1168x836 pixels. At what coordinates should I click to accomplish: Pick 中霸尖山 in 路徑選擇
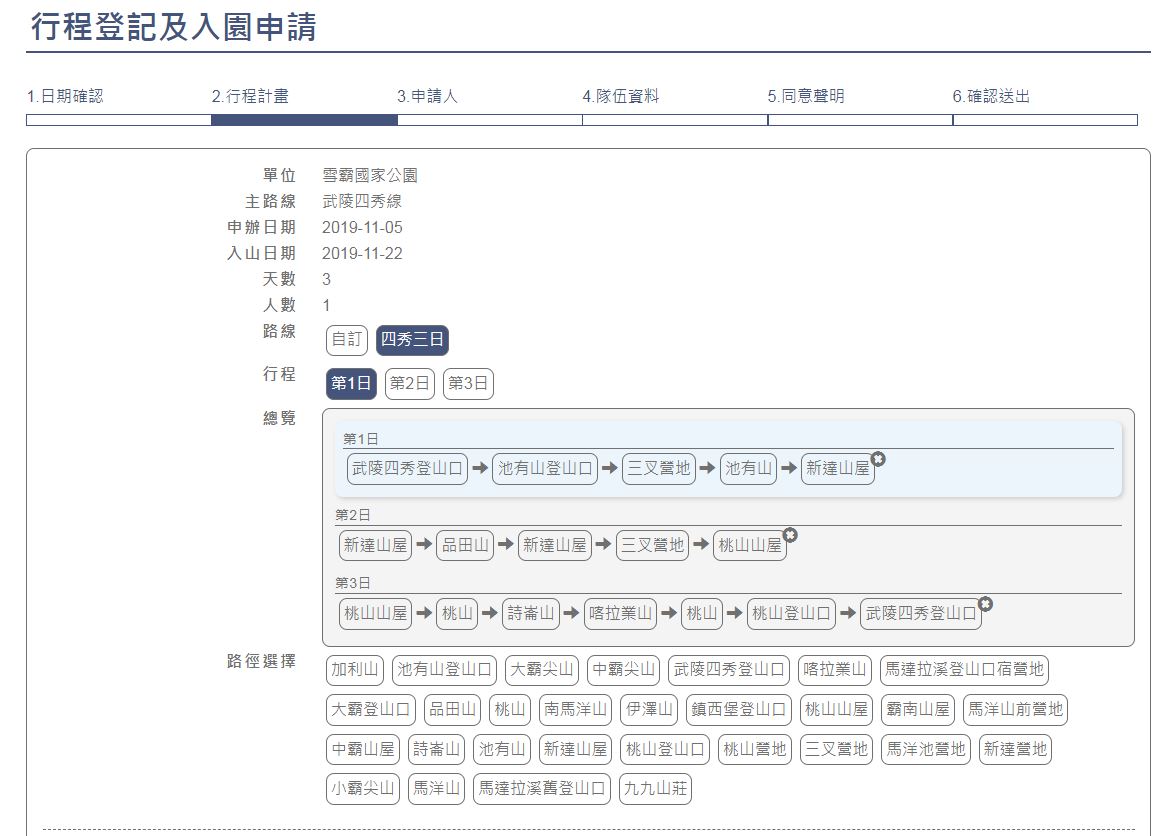click(623, 670)
